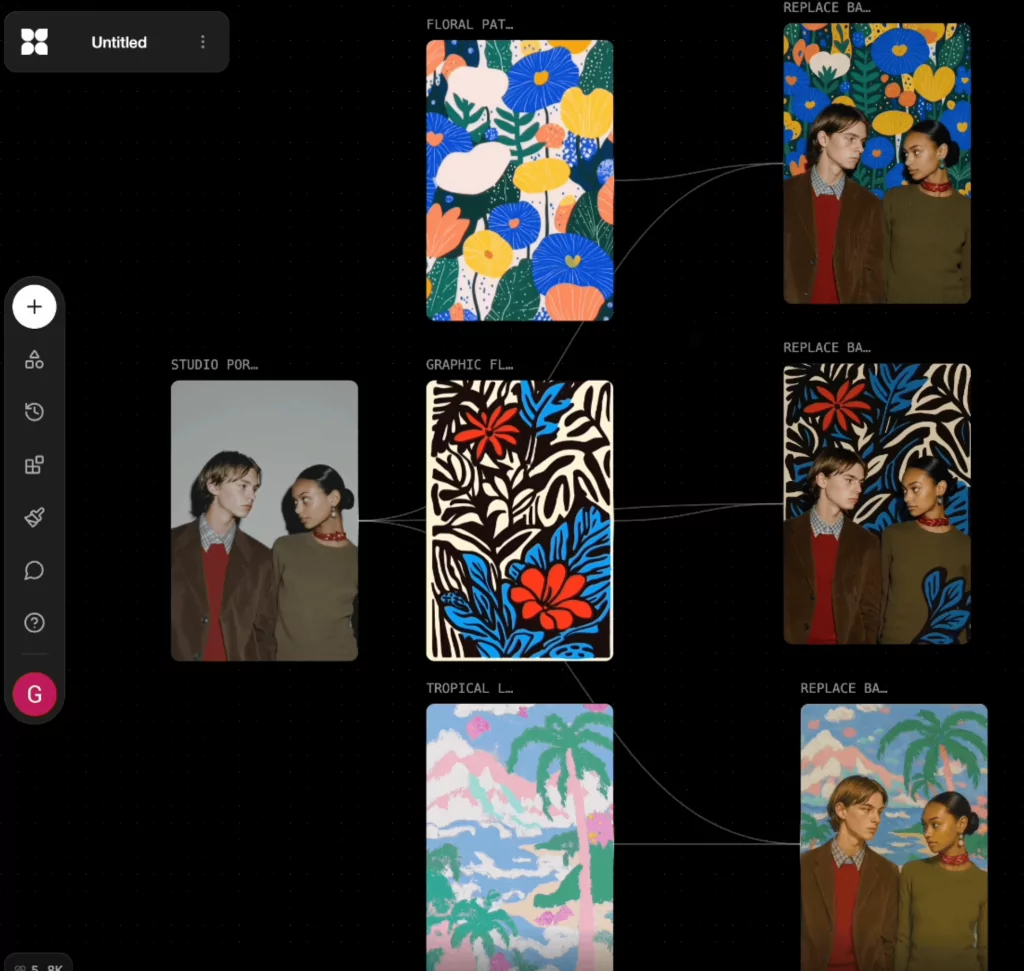Select the top Replace Background result image
Image resolution: width=1024 pixels, height=971 pixels.
(x=876, y=163)
